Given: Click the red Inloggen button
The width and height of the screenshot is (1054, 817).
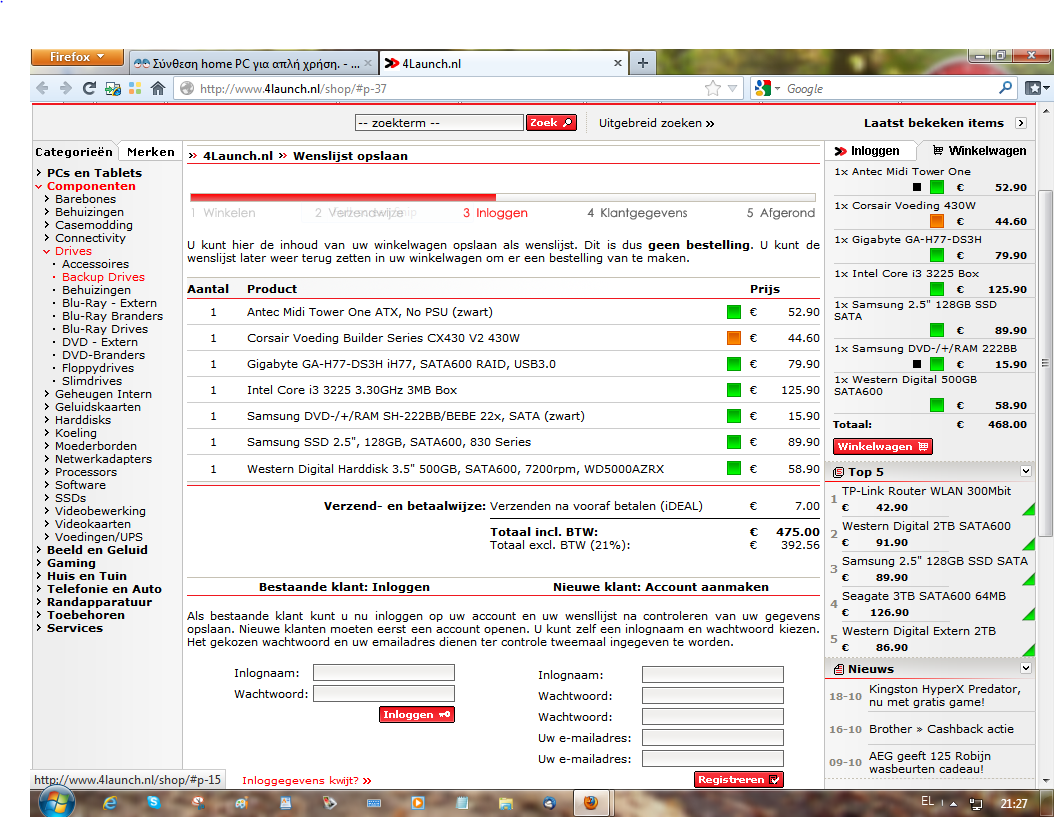Looking at the screenshot, I should point(417,714).
